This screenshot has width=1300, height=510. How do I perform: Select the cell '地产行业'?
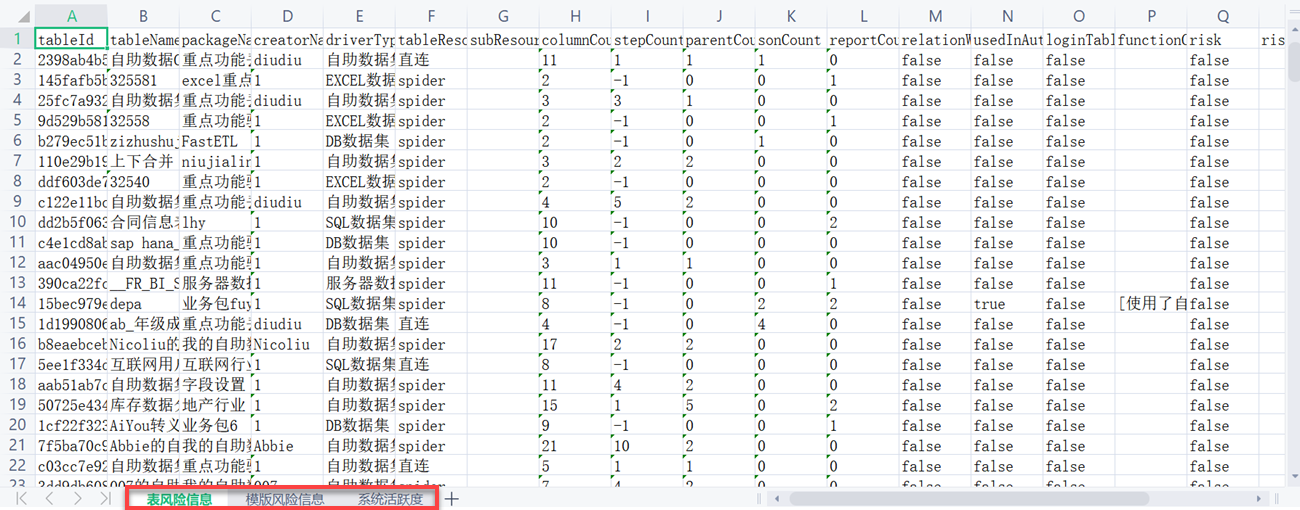[x=215, y=405]
